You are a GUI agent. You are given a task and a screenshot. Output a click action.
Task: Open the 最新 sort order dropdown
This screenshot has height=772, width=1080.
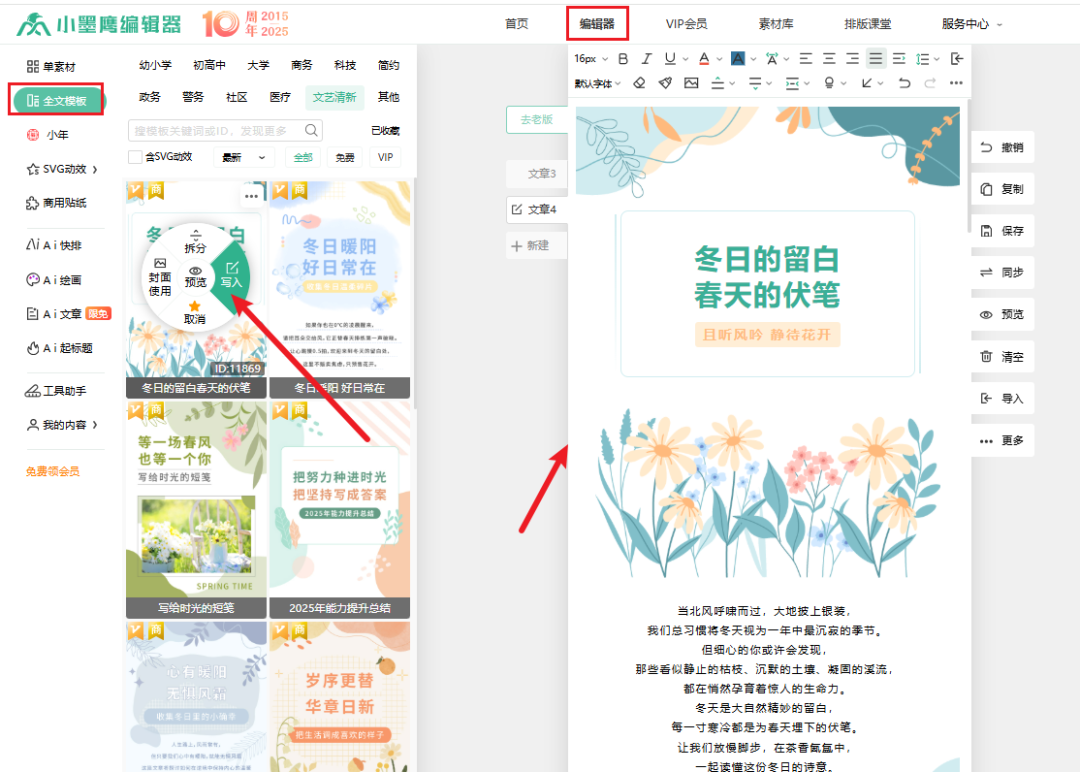(243, 157)
